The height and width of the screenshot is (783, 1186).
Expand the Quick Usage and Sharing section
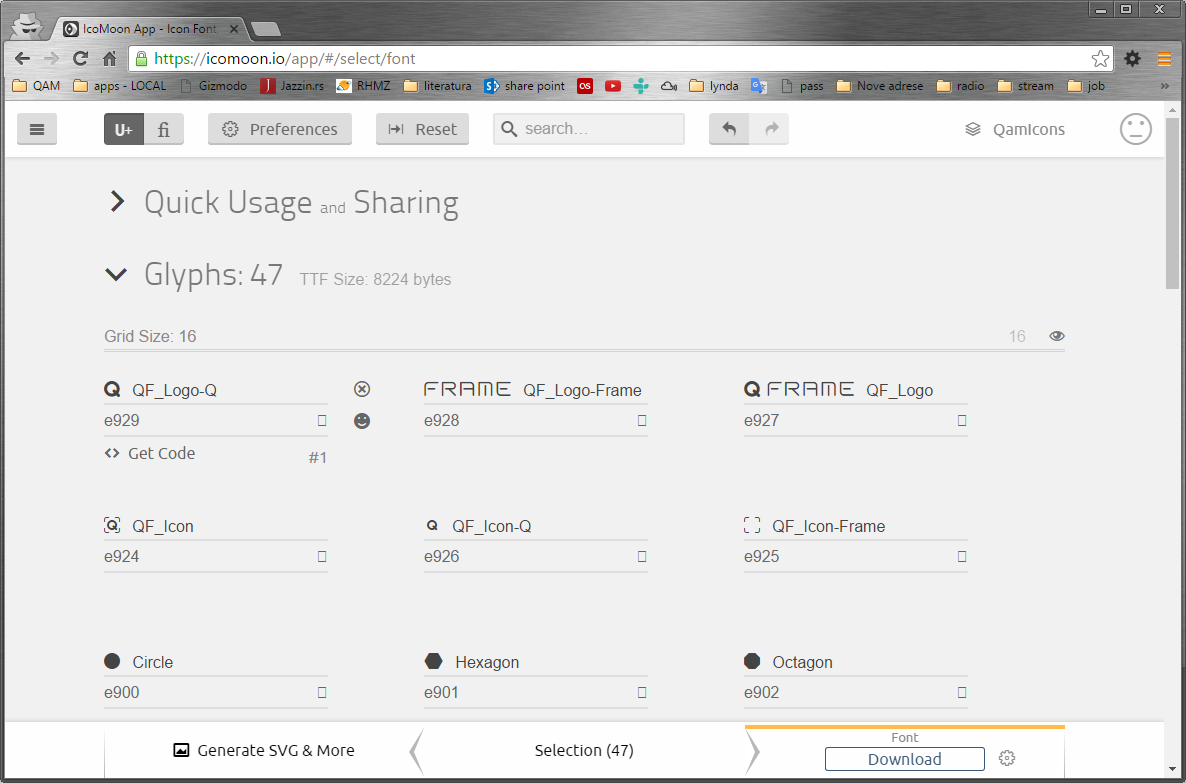117,202
